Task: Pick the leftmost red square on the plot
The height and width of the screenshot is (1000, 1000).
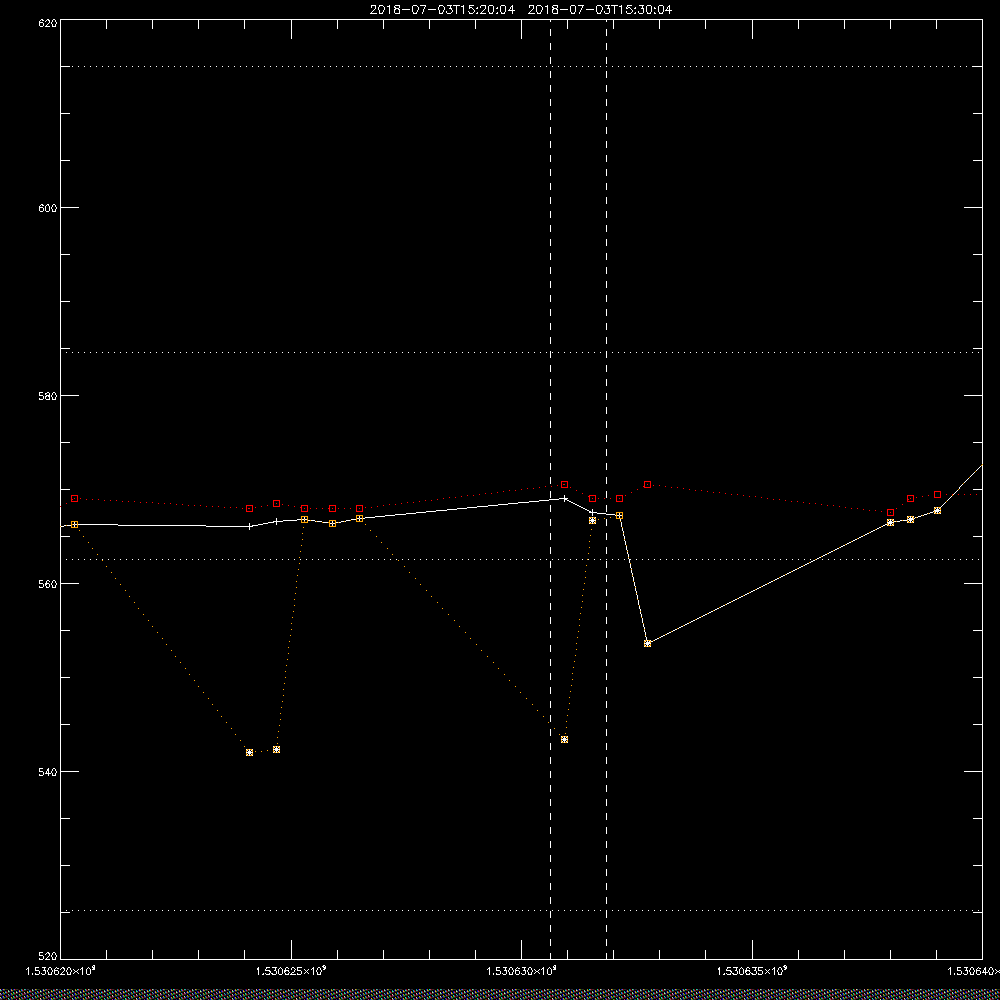Action: (x=75, y=498)
